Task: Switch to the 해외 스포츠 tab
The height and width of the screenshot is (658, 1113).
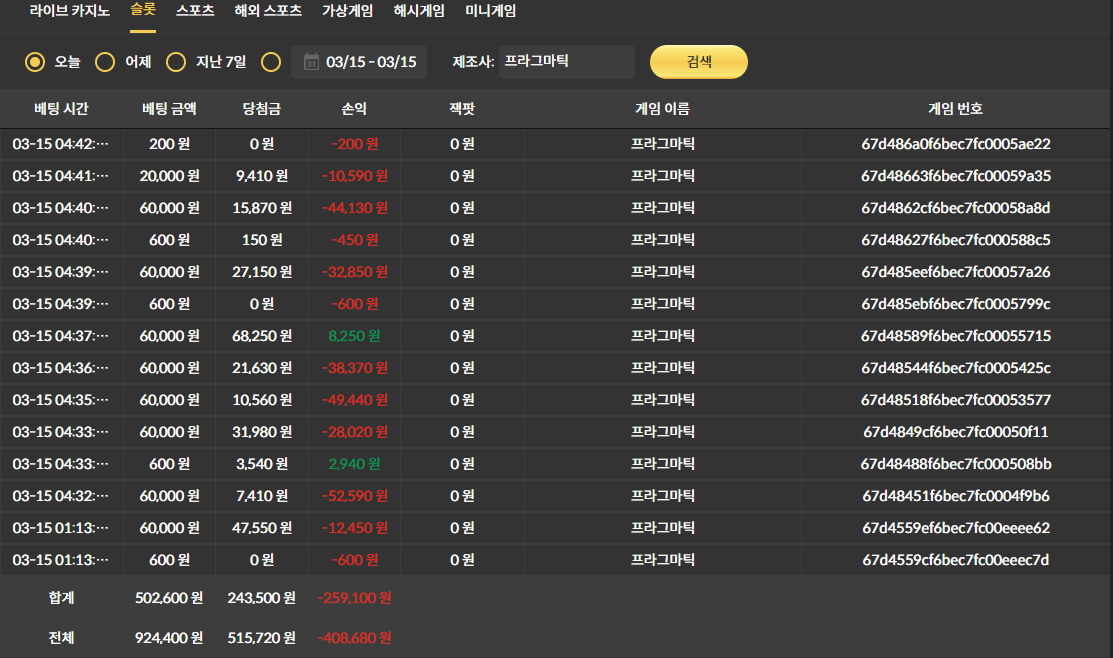Action: 268,12
